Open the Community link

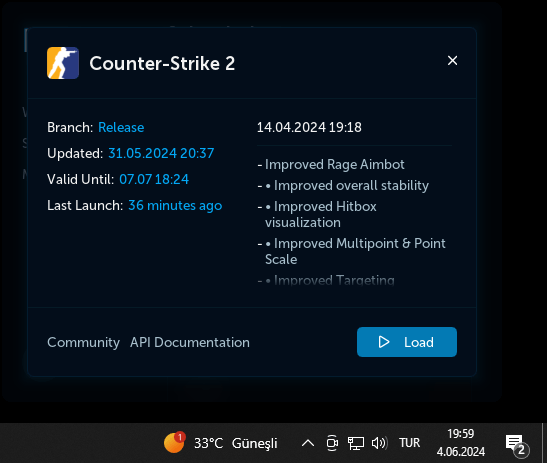pos(83,343)
